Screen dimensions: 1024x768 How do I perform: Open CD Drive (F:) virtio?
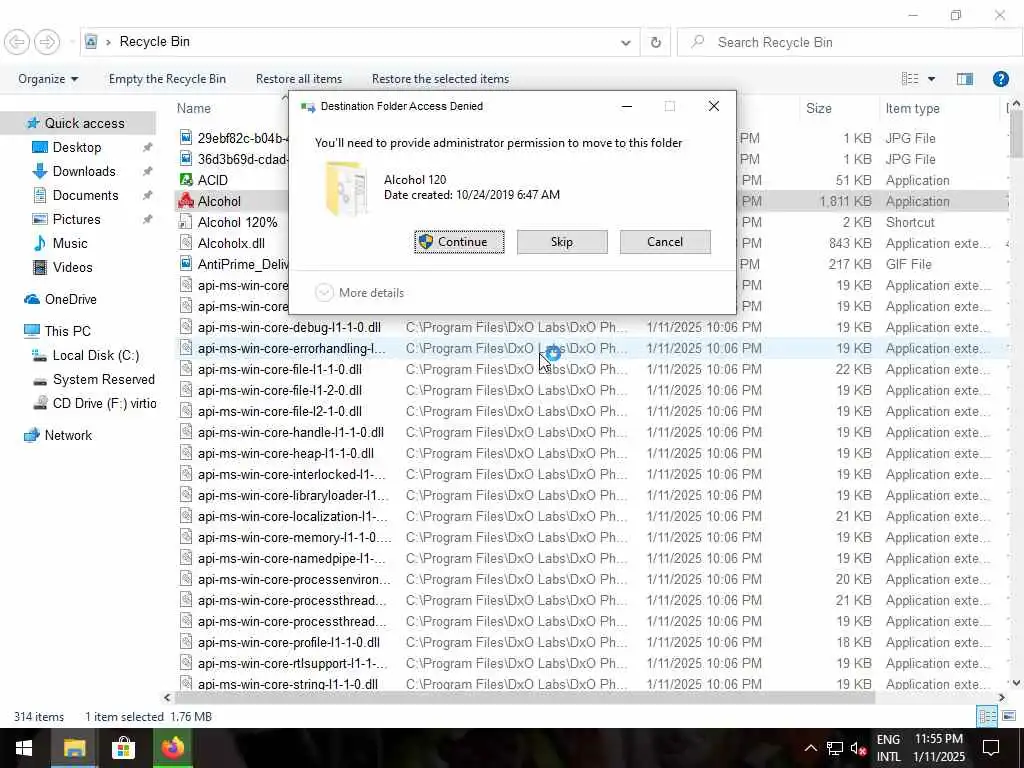103,404
